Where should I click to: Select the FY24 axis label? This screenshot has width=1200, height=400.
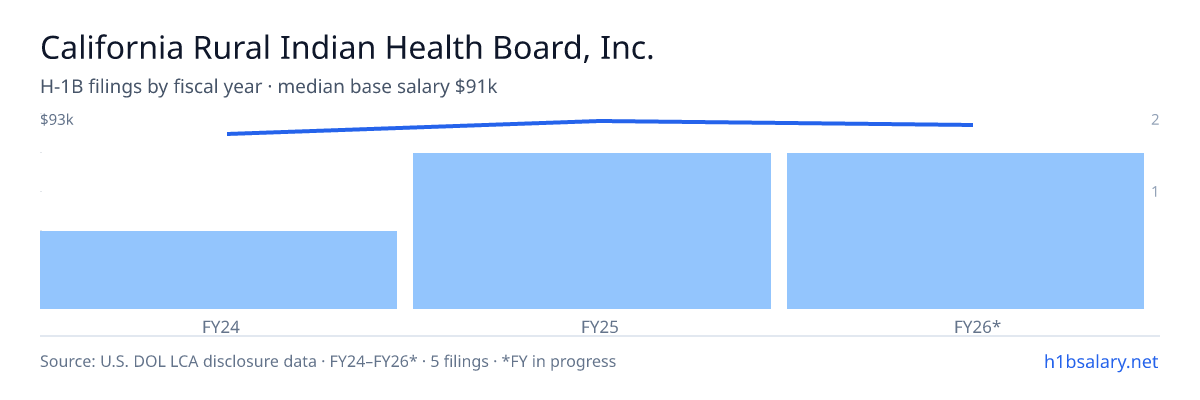pyautogui.click(x=220, y=326)
